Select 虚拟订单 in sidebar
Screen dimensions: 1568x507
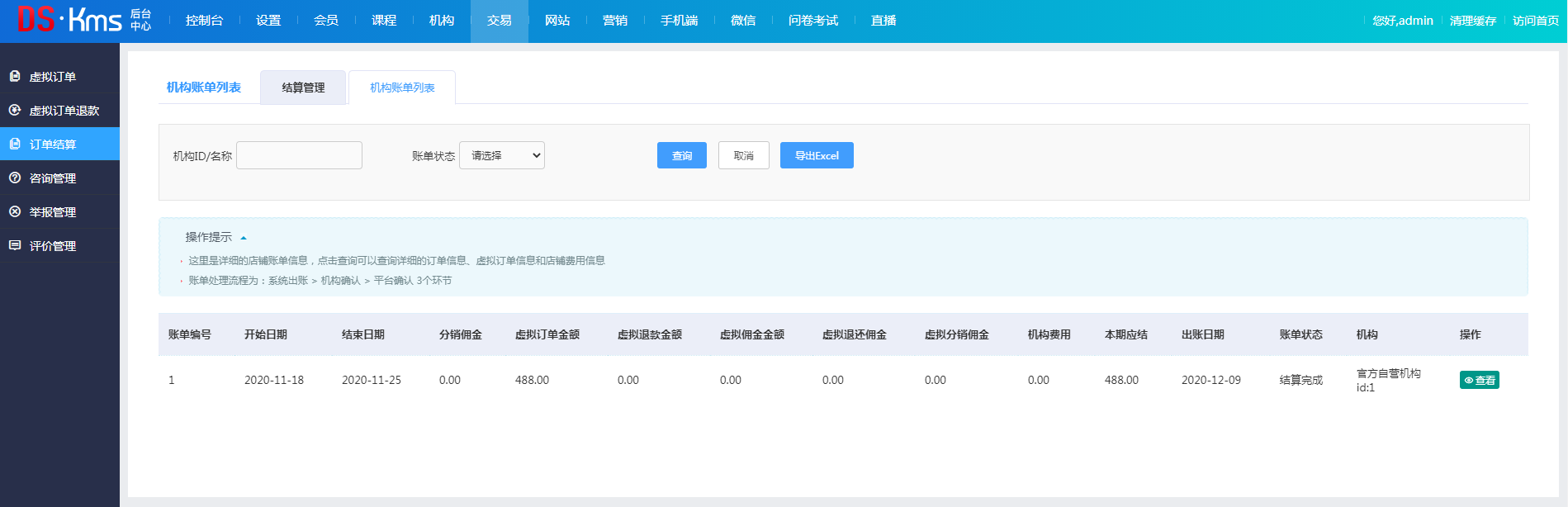point(59,76)
